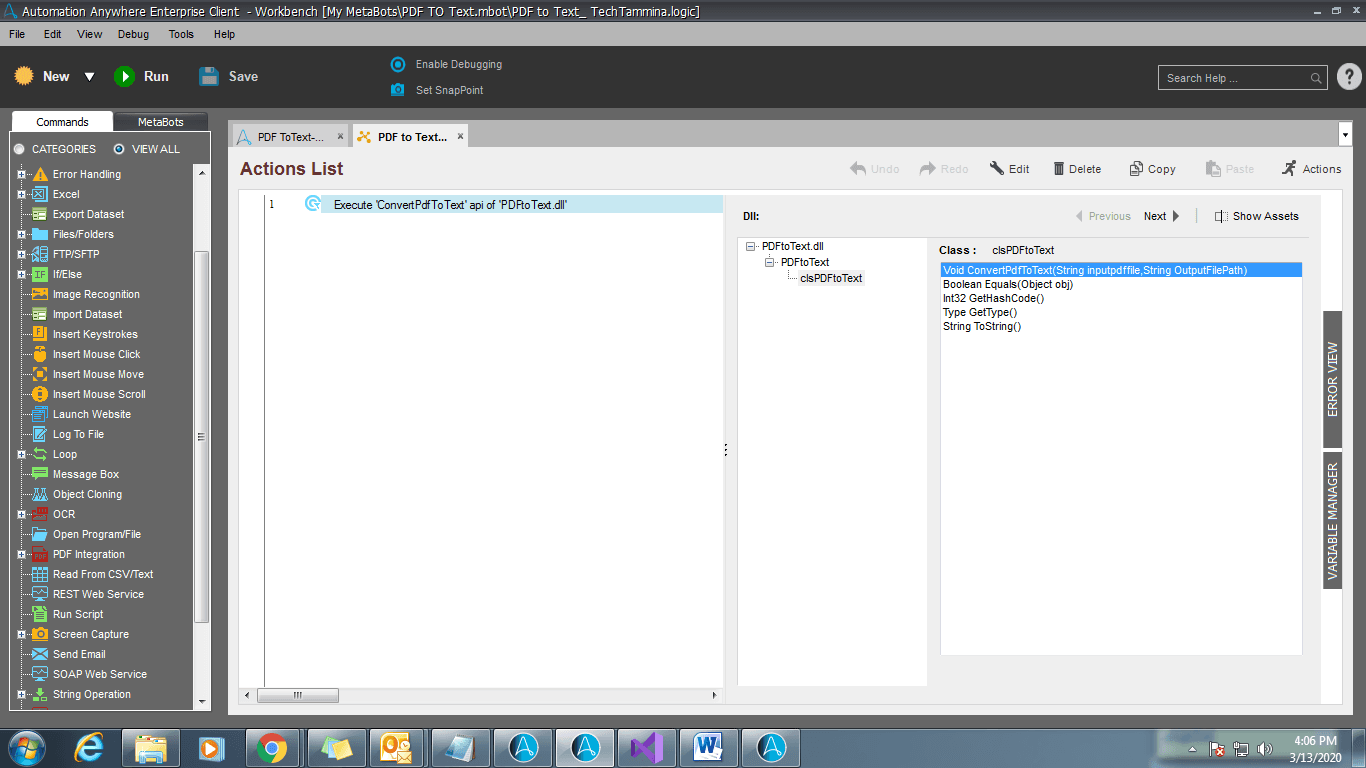This screenshot has height=768, width=1366.
Task: Click the commands list vertical scrollbar
Action: click(202, 436)
